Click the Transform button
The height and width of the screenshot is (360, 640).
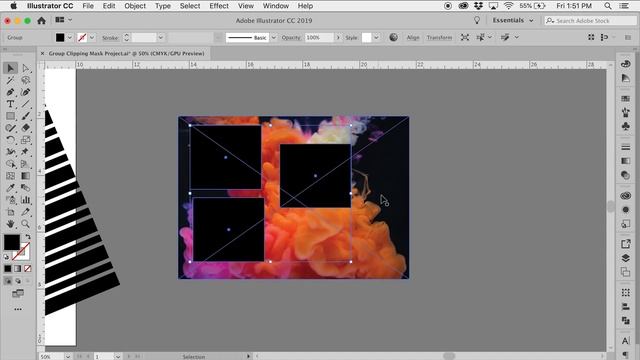pyautogui.click(x=439, y=38)
